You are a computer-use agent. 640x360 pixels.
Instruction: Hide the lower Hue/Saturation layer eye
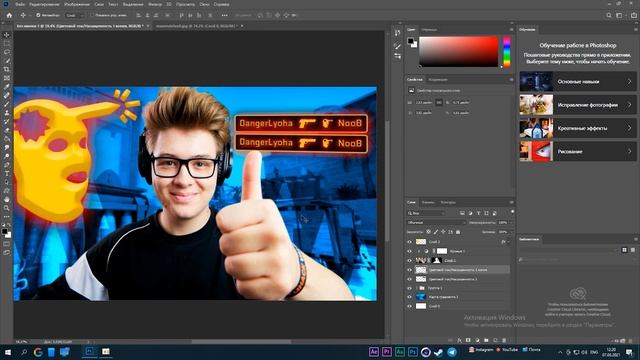409,279
